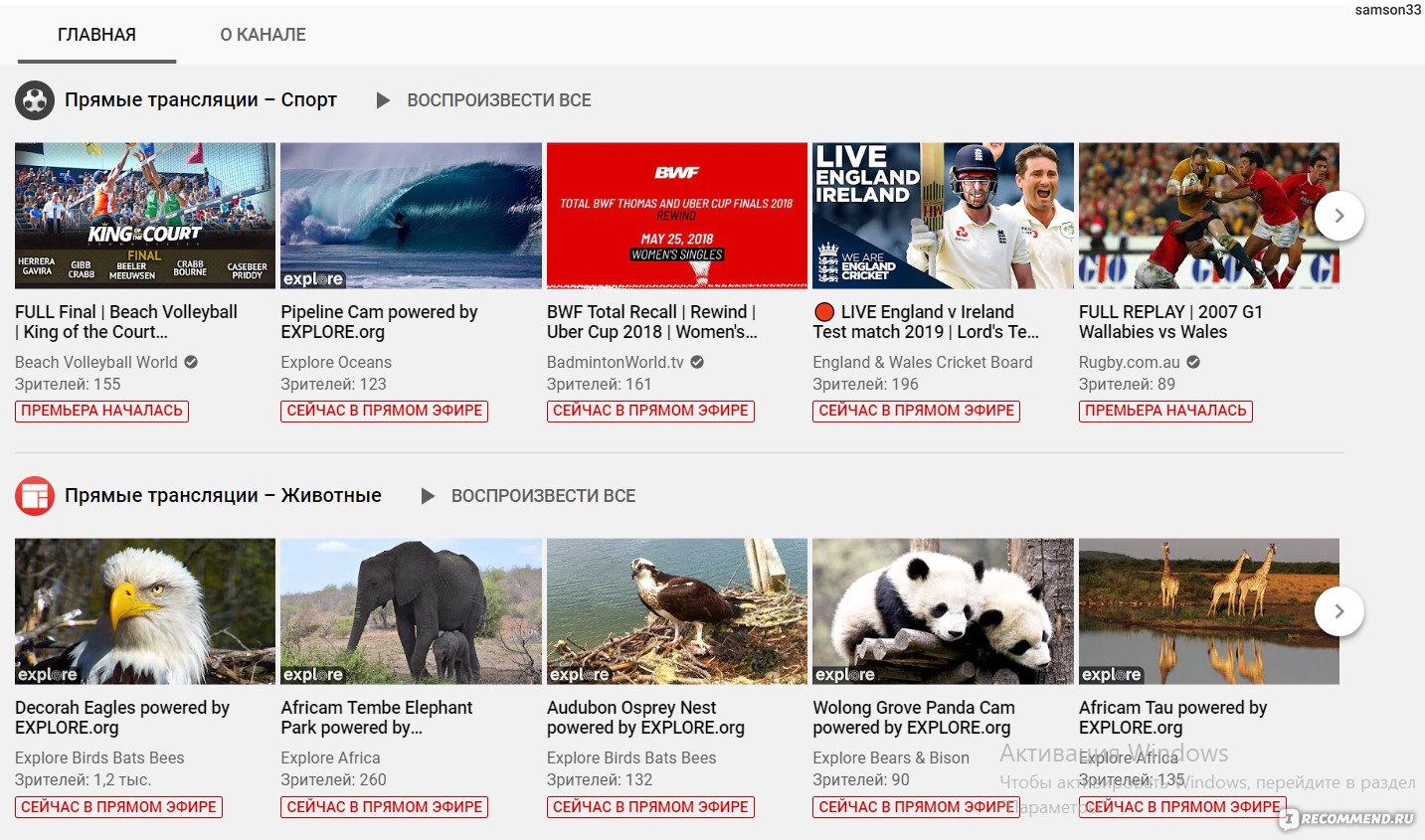Open Africam Tau giraffes thumbnail

coord(1209,611)
